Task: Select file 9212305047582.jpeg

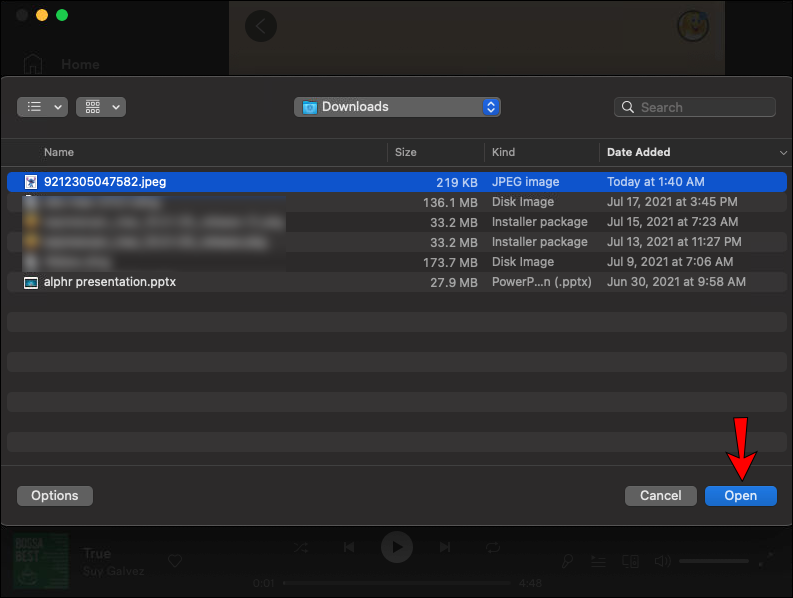Action: tap(397, 182)
